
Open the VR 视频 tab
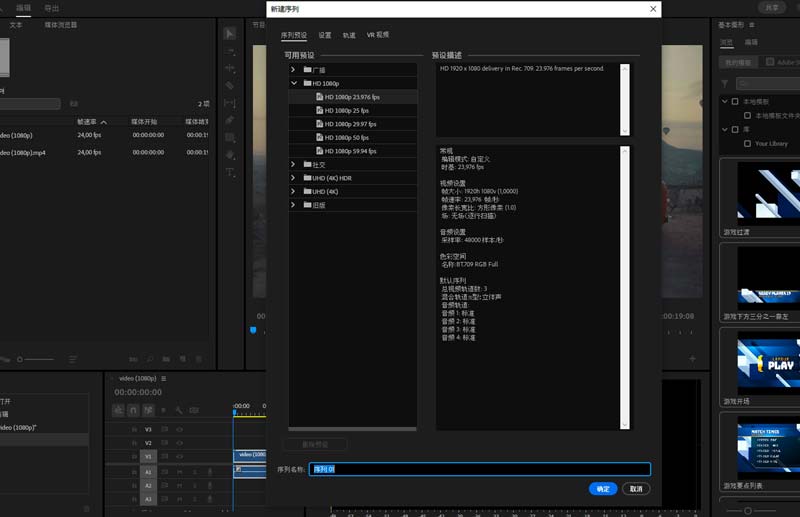pos(378,35)
